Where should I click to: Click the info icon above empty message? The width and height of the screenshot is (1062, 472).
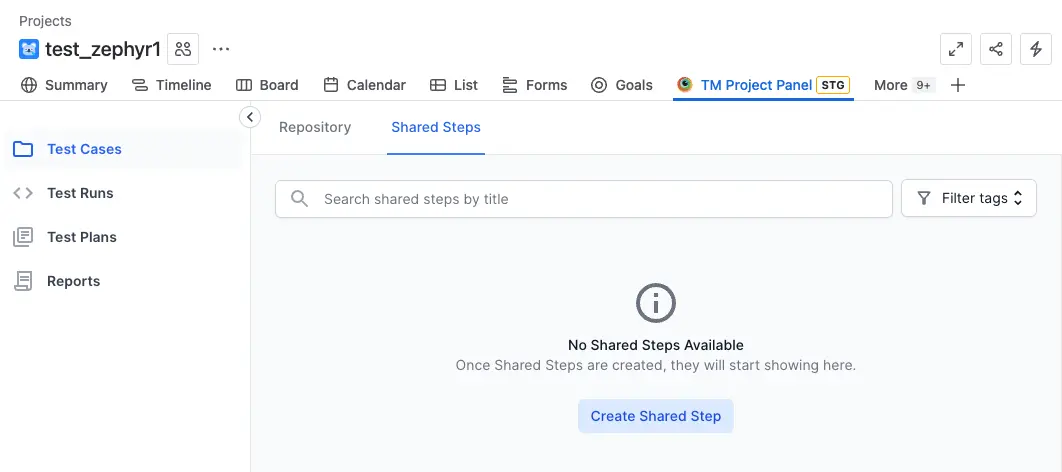(x=656, y=302)
